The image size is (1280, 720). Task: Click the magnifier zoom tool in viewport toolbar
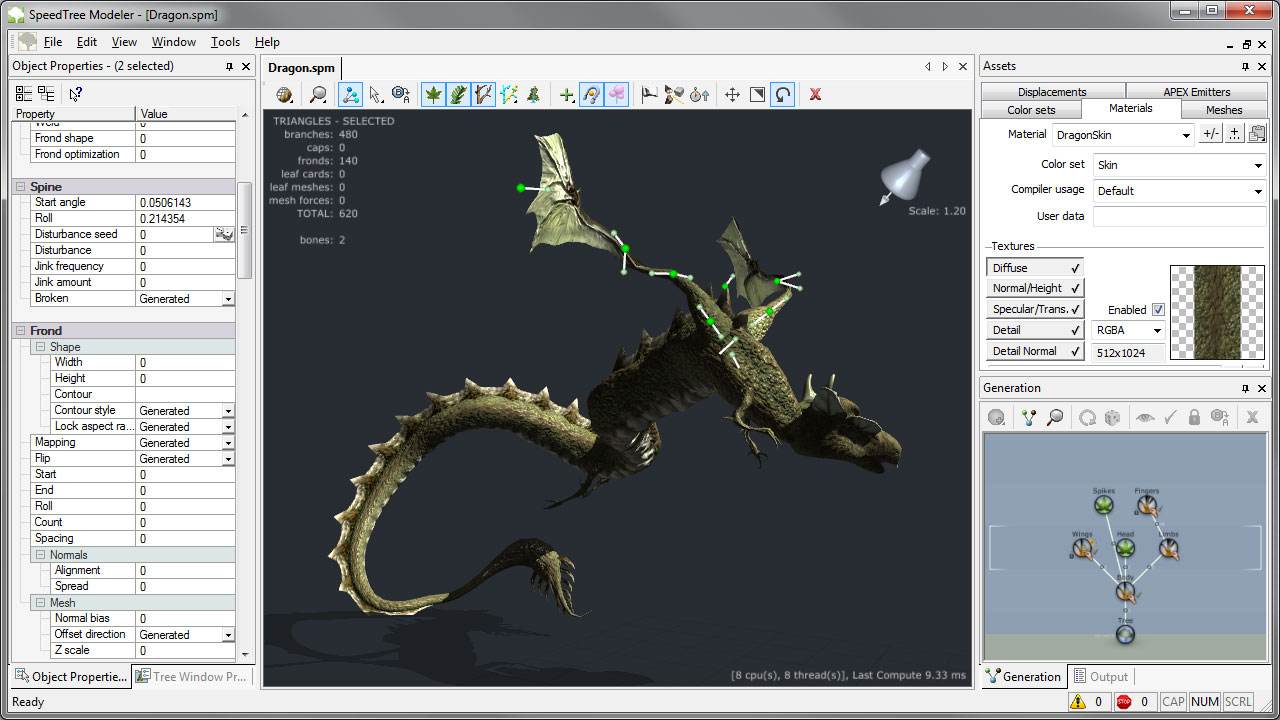click(318, 94)
